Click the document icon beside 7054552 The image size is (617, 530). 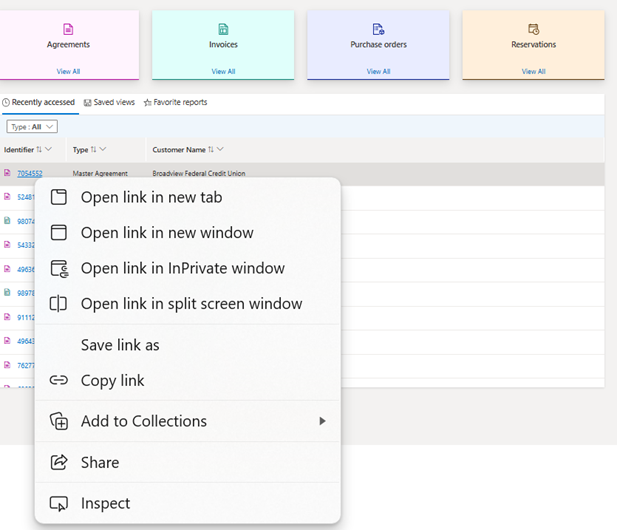[x=7, y=173]
